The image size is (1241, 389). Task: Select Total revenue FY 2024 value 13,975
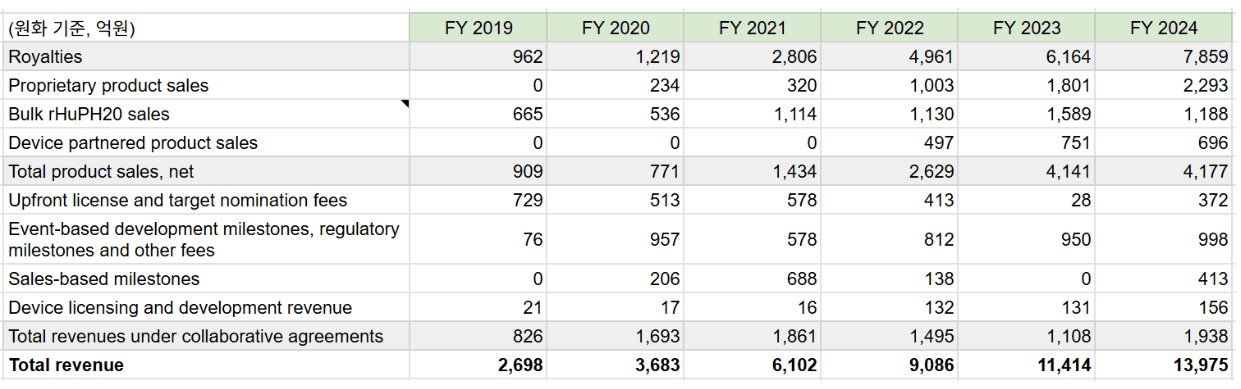point(1163,365)
